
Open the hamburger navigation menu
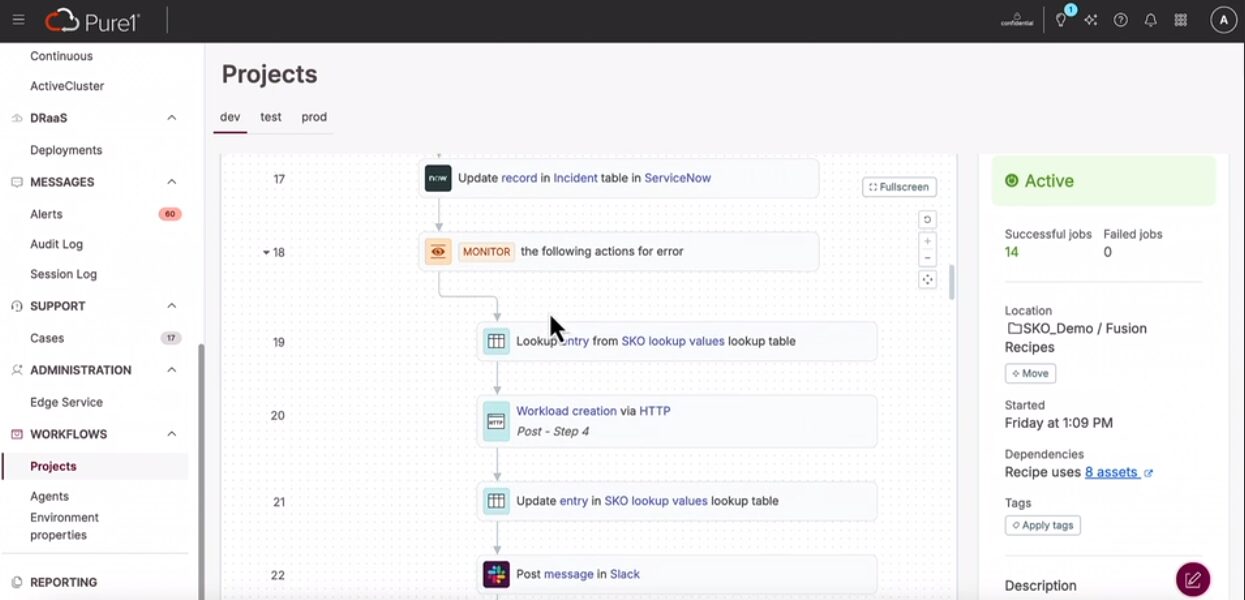18,20
